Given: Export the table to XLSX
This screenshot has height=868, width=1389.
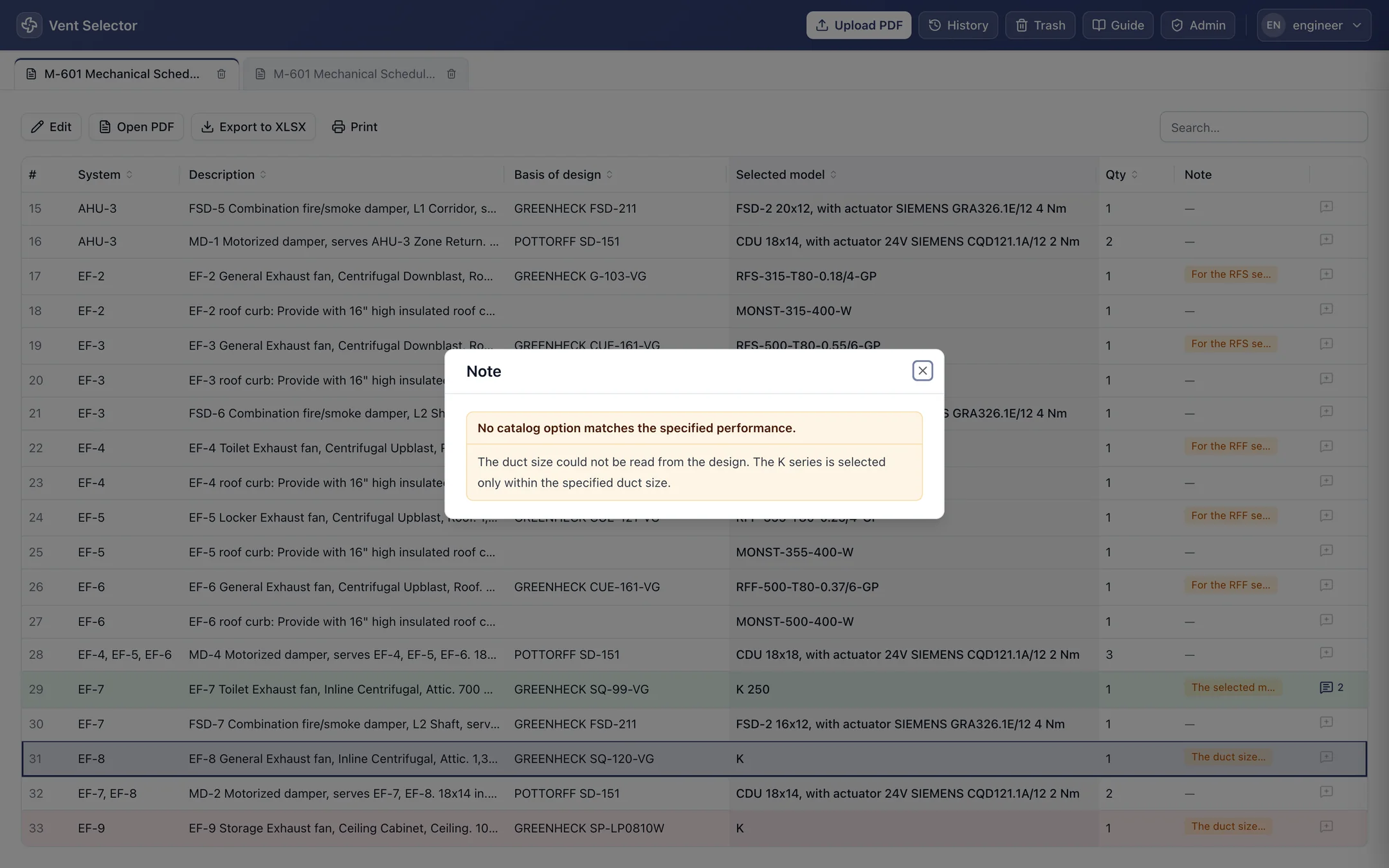Looking at the screenshot, I should pyautogui.click(x=253, y=127).
